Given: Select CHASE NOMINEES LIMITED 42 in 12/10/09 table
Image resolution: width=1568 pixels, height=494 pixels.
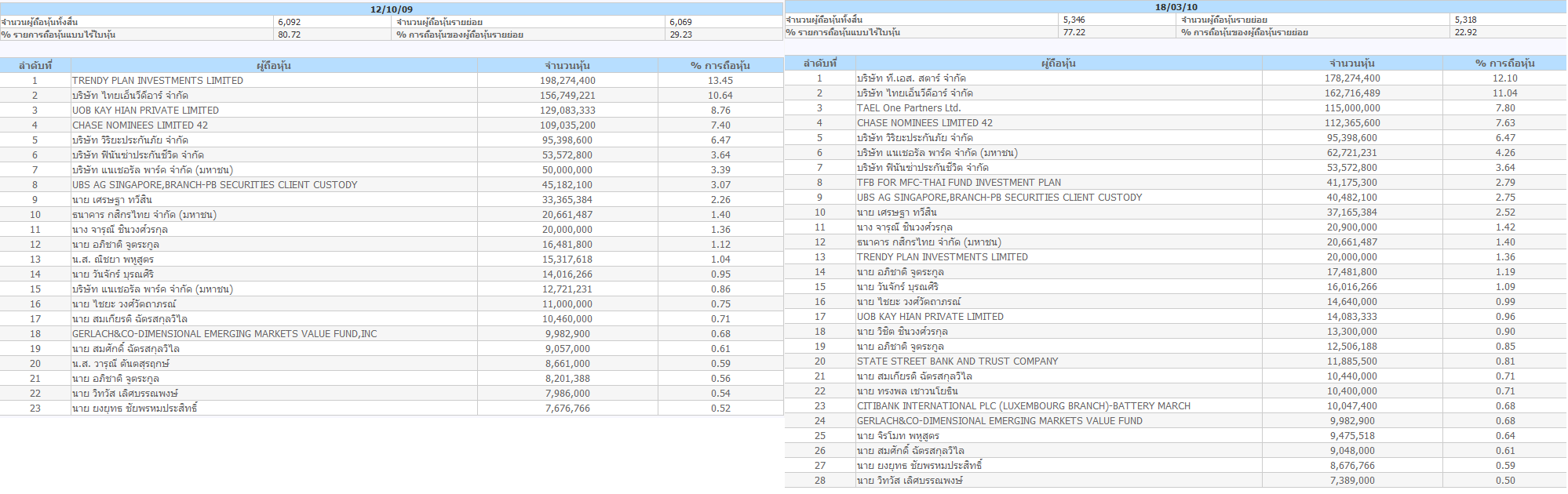Looking at the screenshot, I should [x=140, y=125].
